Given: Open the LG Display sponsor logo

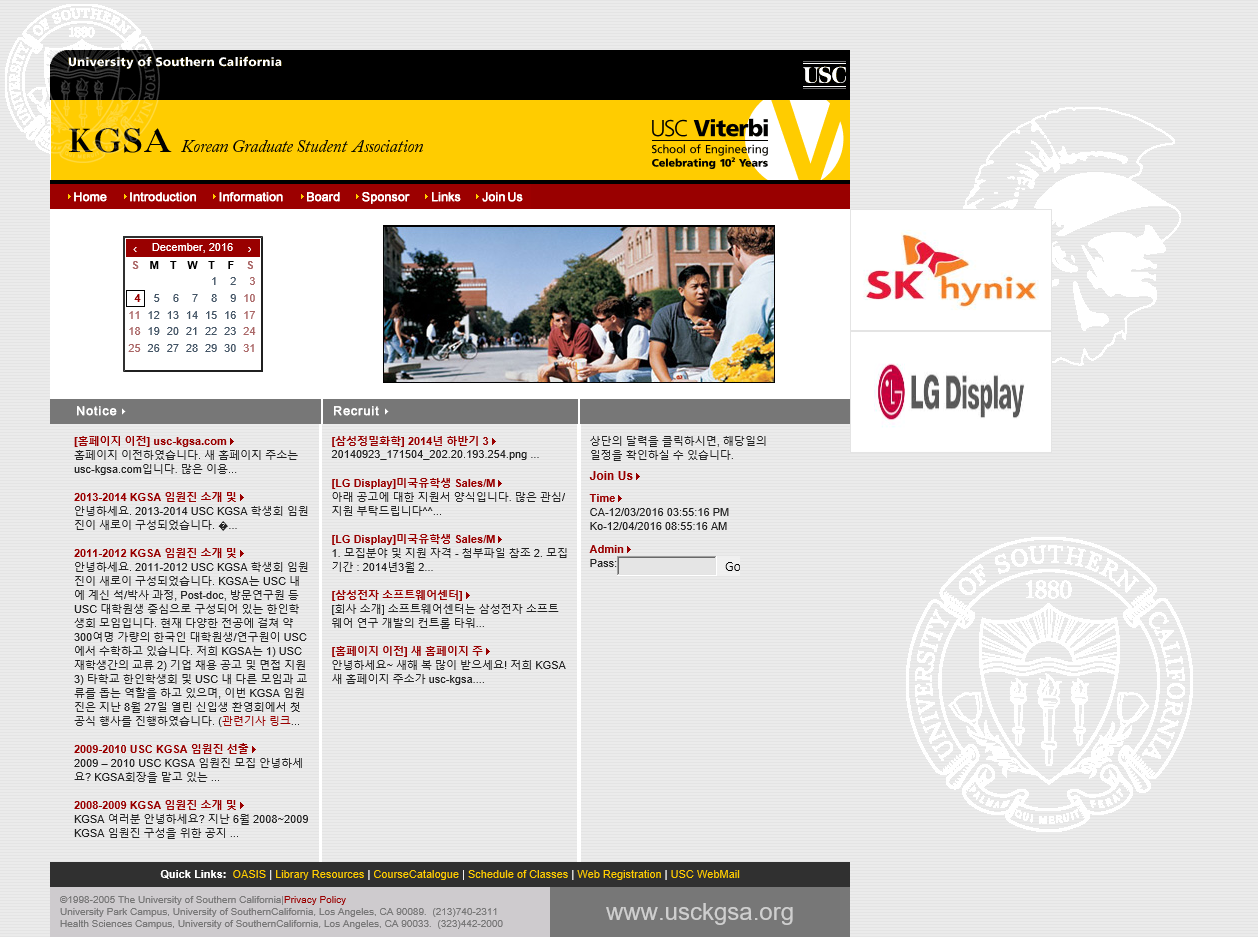Looking at the screenshot, I should 950,392.
